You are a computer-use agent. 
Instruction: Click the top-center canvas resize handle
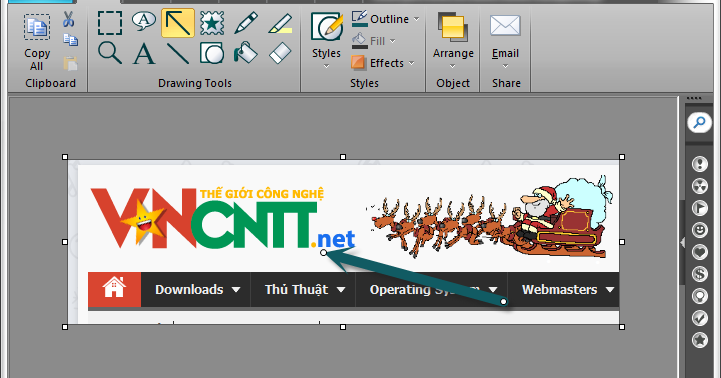click(x=343, y=157)
